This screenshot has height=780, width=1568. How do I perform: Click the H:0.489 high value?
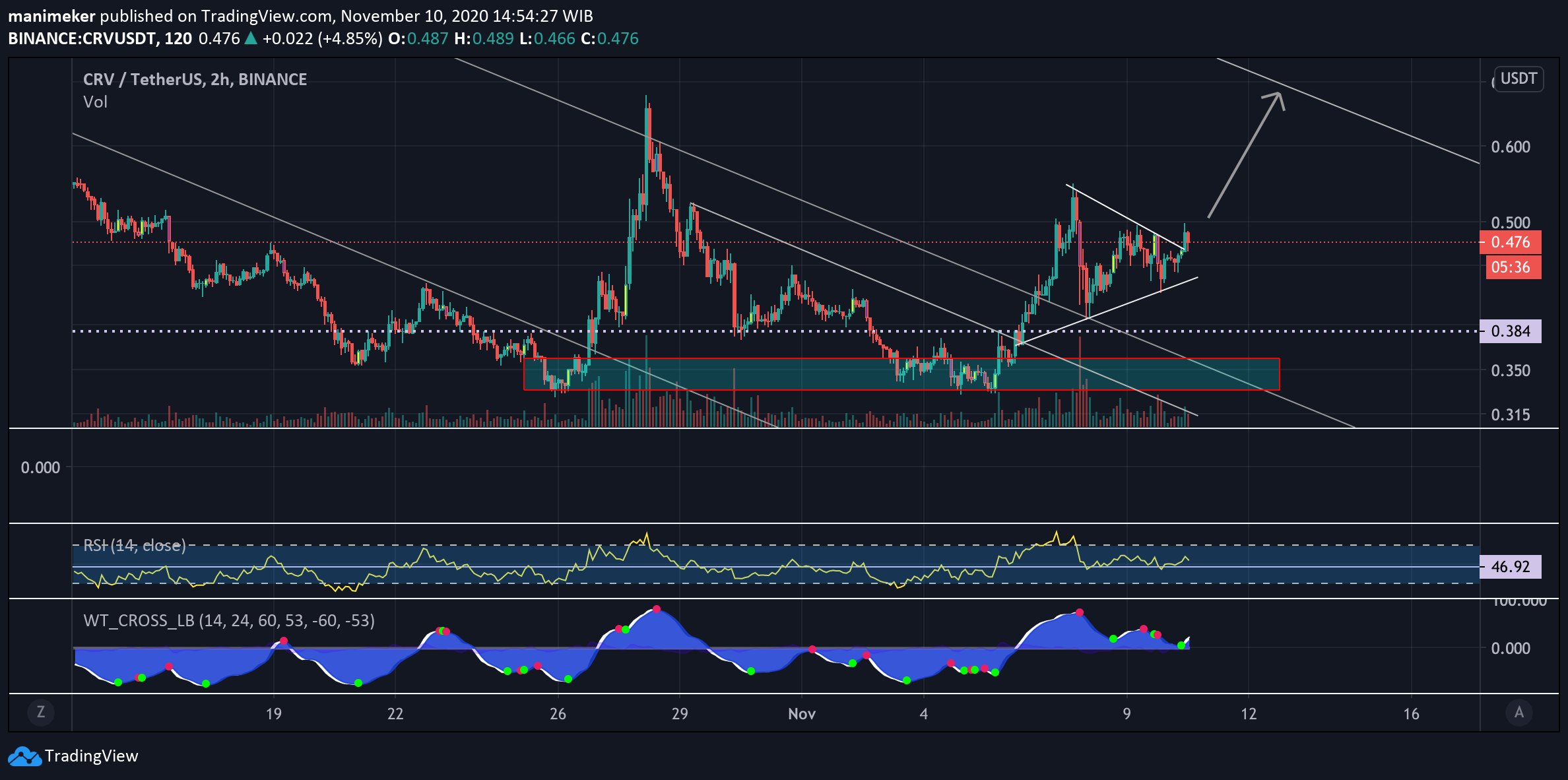pyautogui.click(x=484, y=38)
